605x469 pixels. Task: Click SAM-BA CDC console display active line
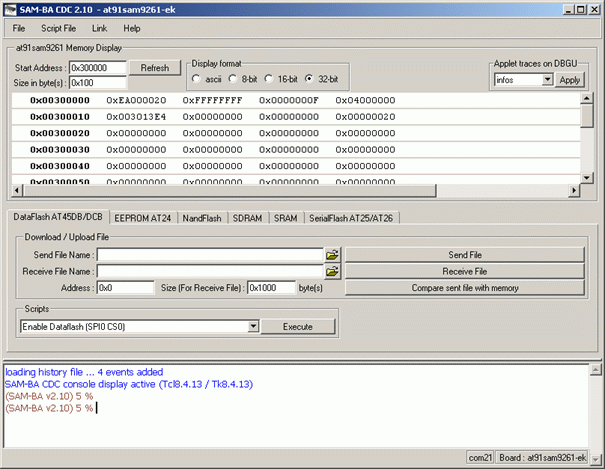(129, 384)
